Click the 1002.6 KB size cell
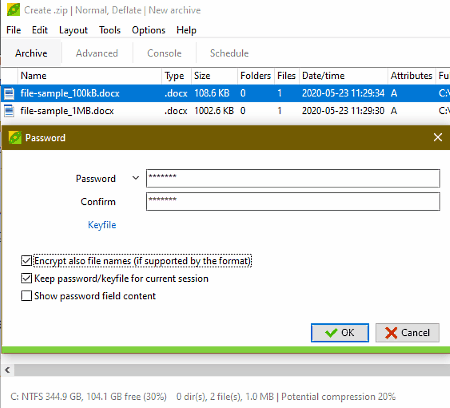This screenshot has width=450, height=408. (x=214, y=111)
